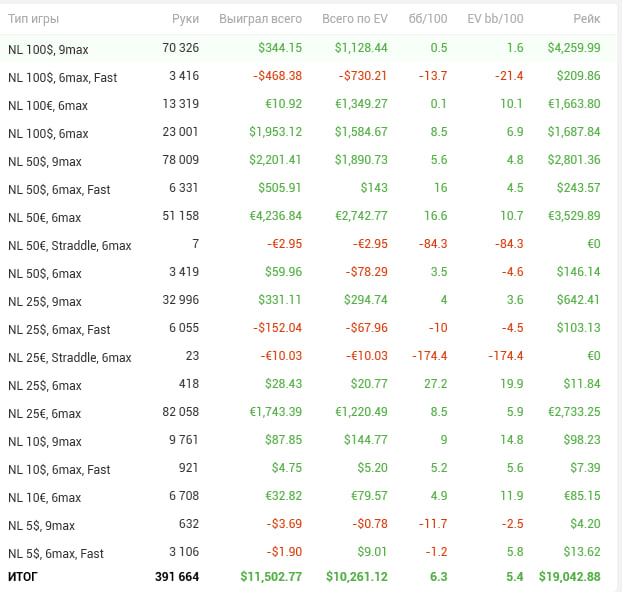
Task: Select the 'NL 25$, 6max' row label
Action: (x=44, y=385)
